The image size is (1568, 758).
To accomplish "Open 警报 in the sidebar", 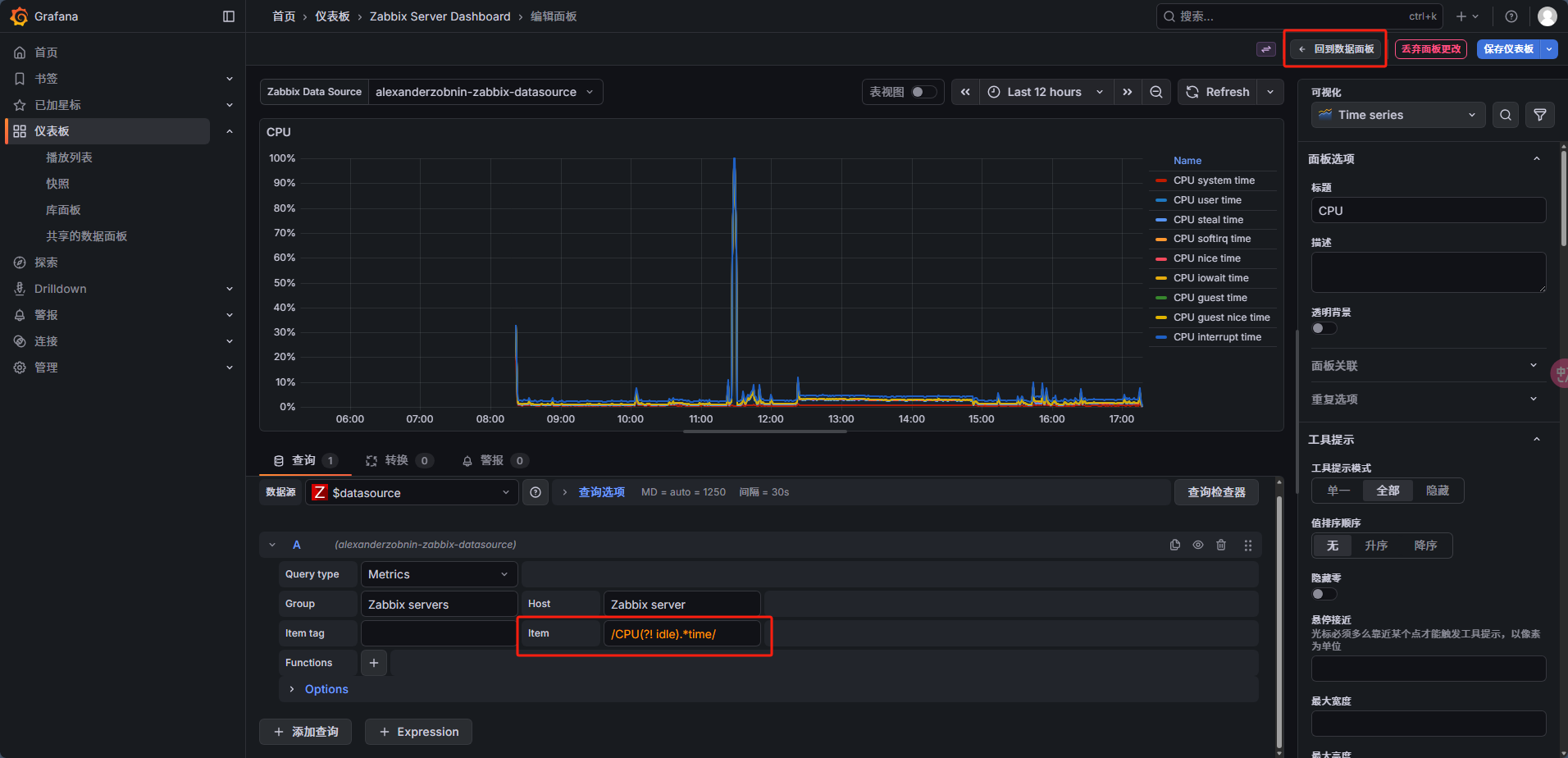I will click(x=46, y=315).
